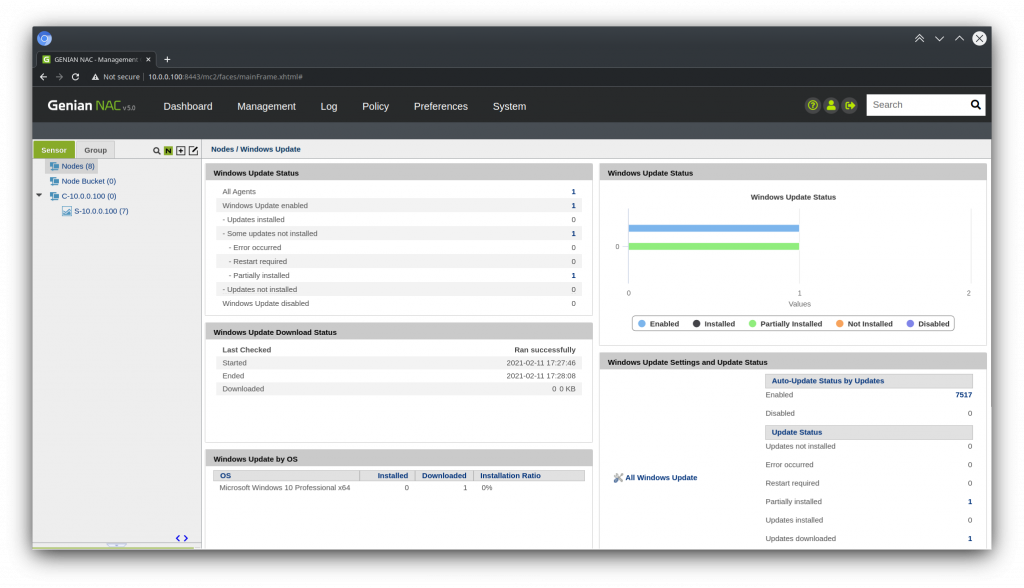This screenshot has width=1024, height=588.
Task: Collapse the C-10.0.0.100 tree node
Action: (x=40, y=196)
